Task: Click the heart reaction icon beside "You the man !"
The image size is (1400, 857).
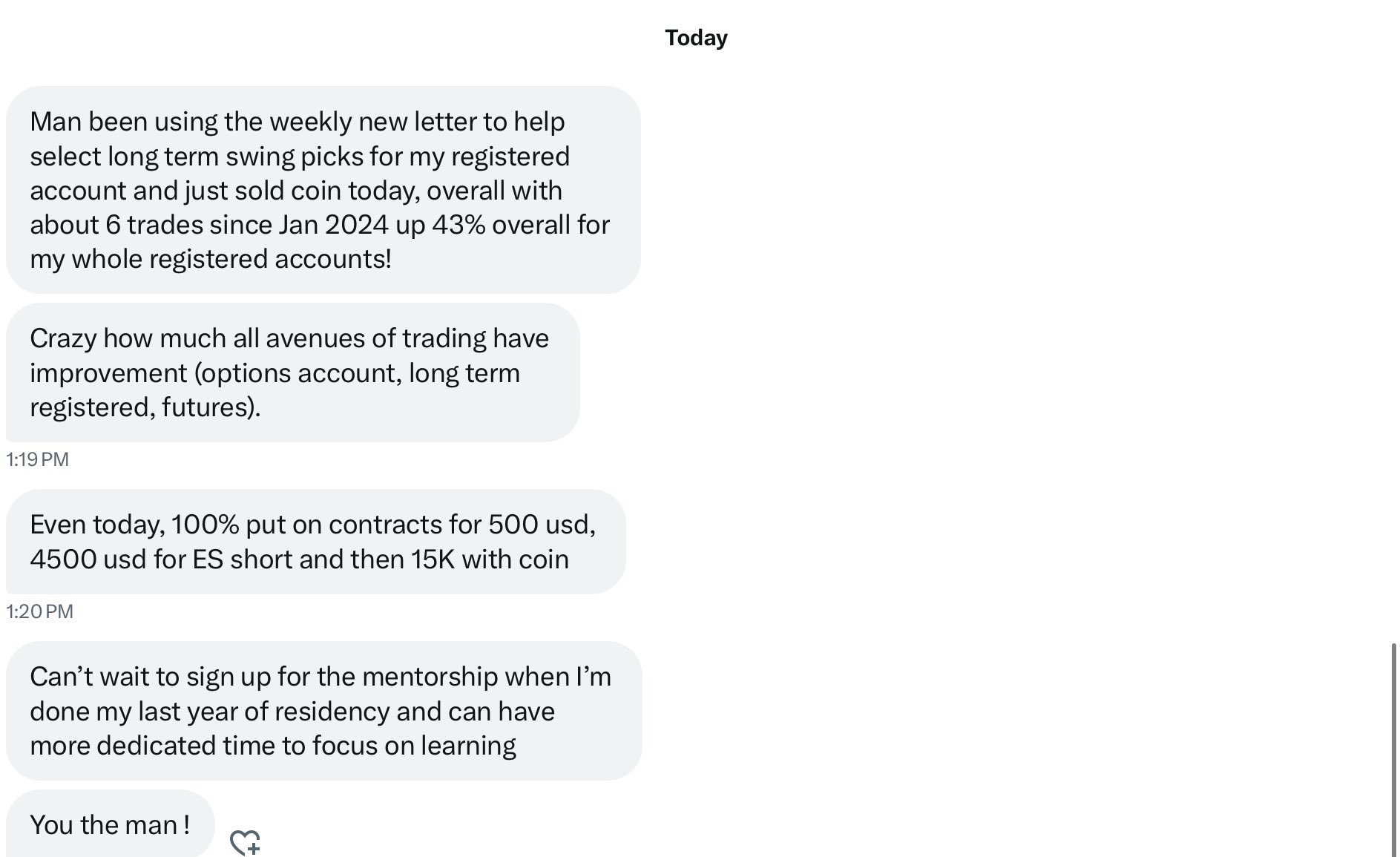Action: click(x=245, y=842)
